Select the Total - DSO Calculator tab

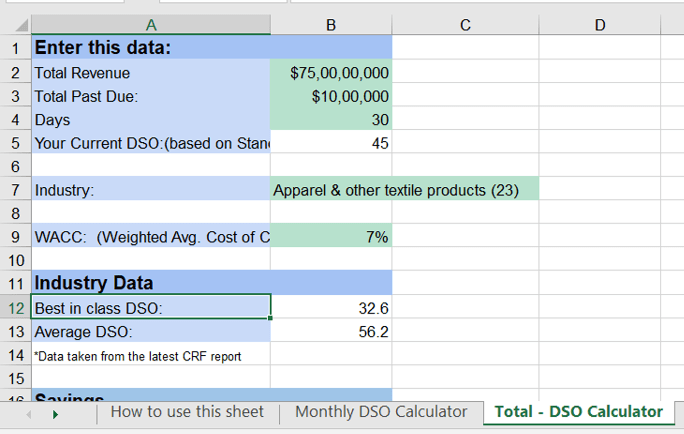[x=578, y=412]
